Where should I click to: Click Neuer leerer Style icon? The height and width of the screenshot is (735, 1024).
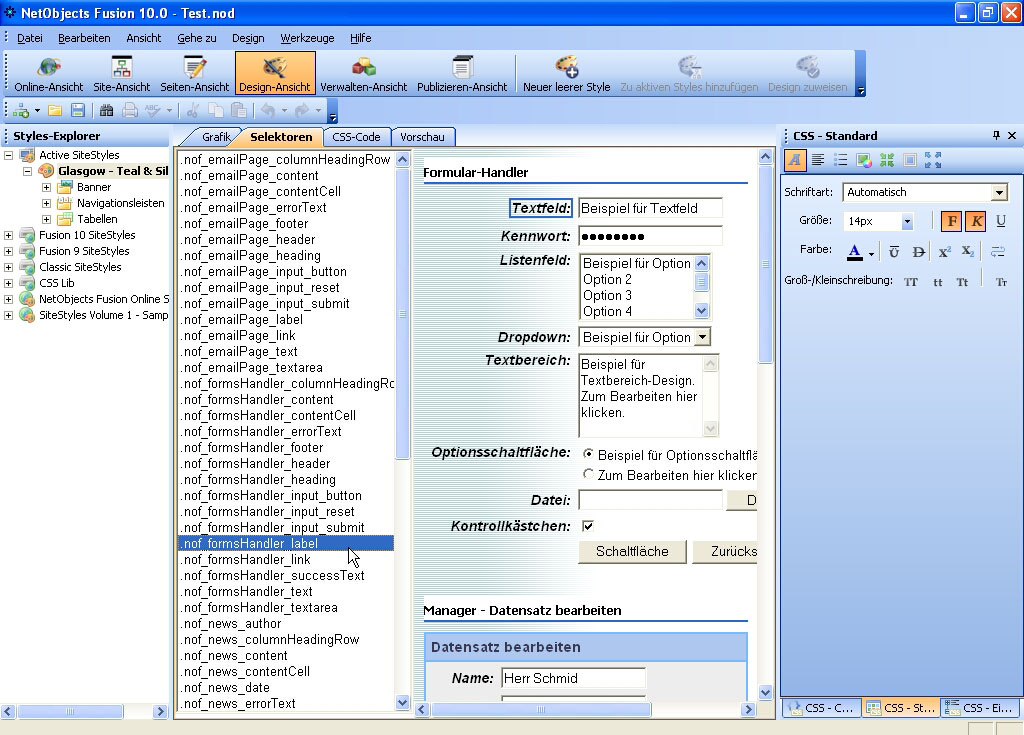(566, 74)
